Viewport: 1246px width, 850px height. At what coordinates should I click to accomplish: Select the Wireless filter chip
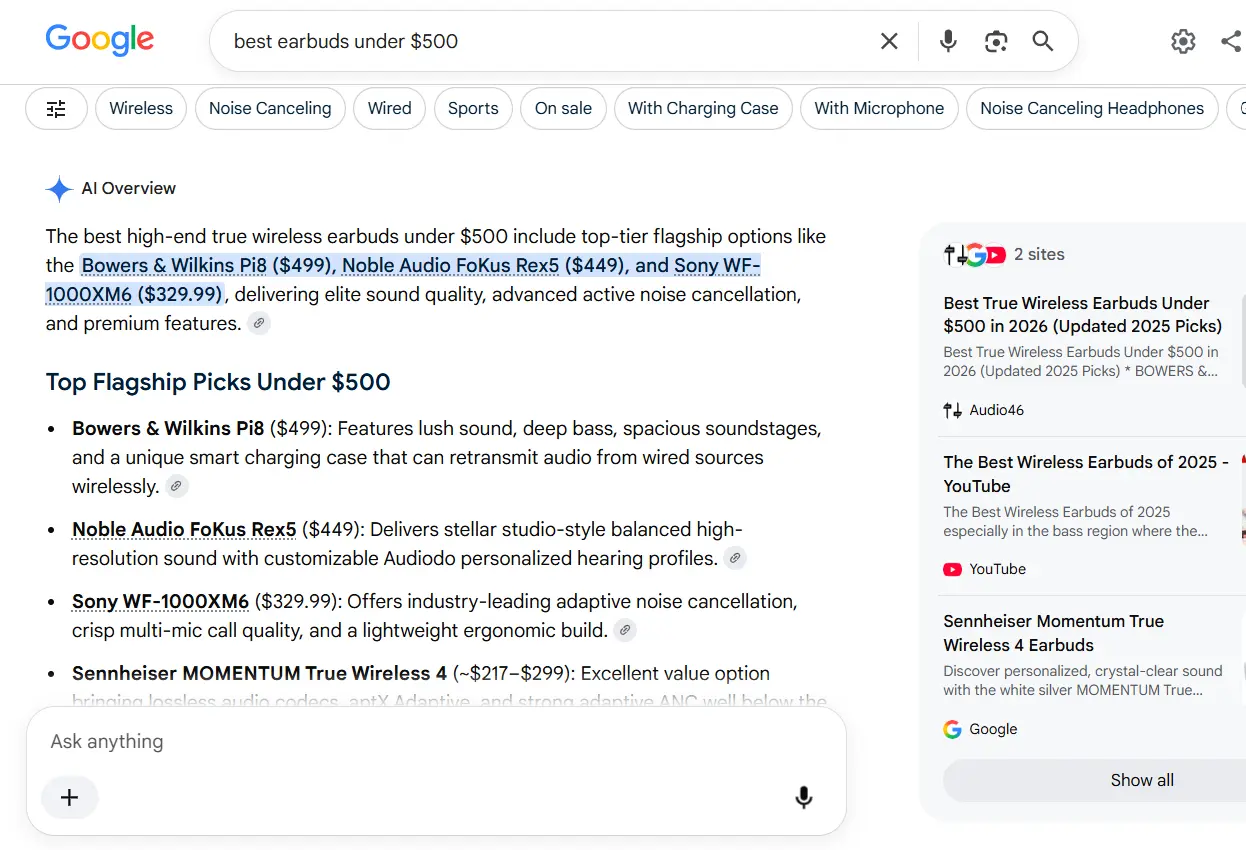point(141,109)
